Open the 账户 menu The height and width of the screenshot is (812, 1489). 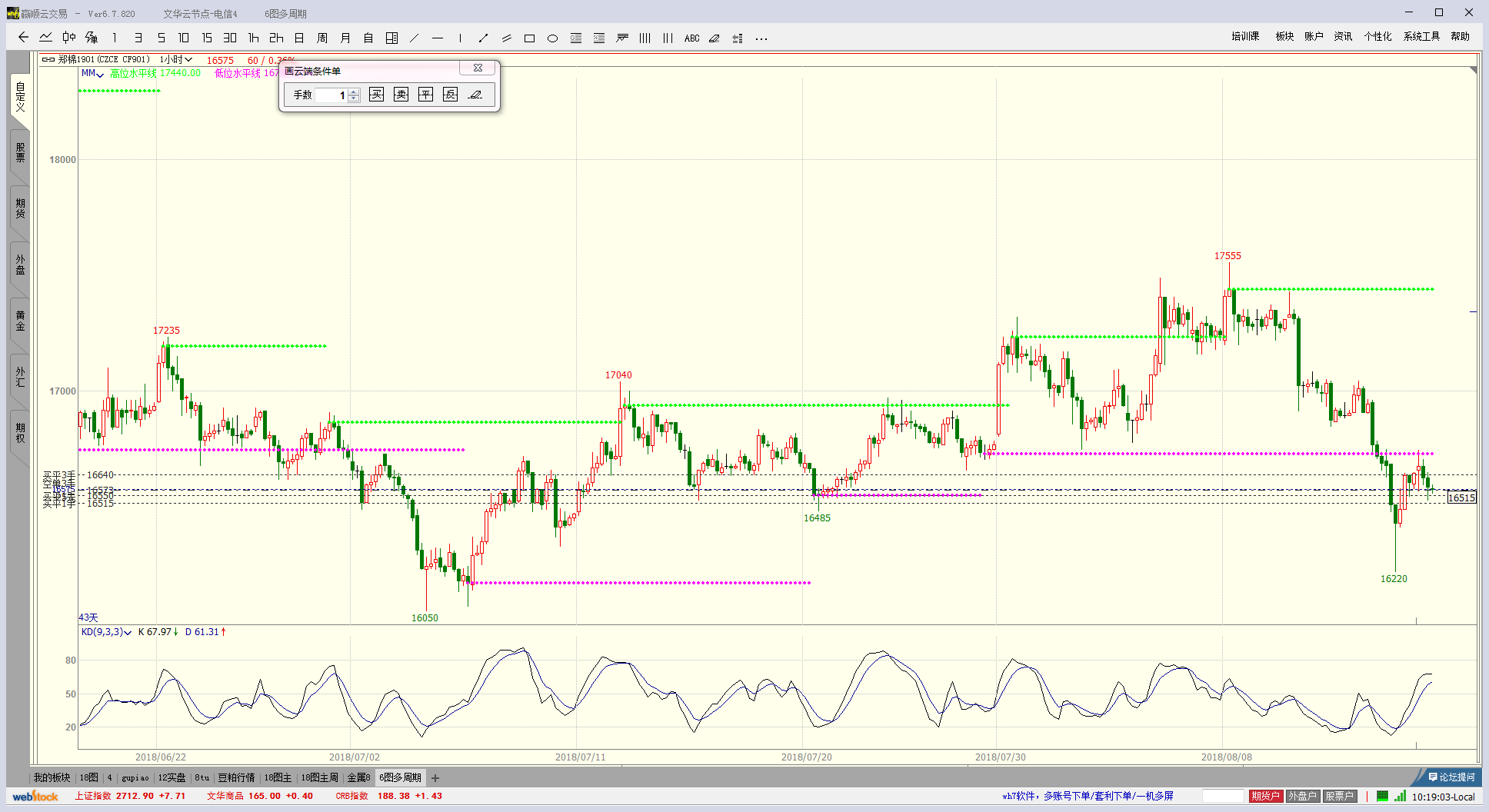[1314, 36]
